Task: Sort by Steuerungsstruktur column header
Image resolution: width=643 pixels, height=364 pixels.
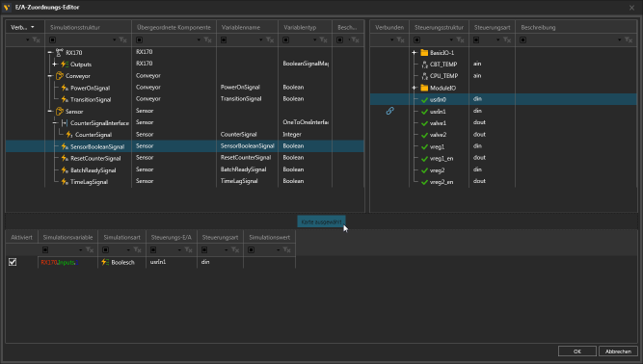Action: [x=439, y=27]
